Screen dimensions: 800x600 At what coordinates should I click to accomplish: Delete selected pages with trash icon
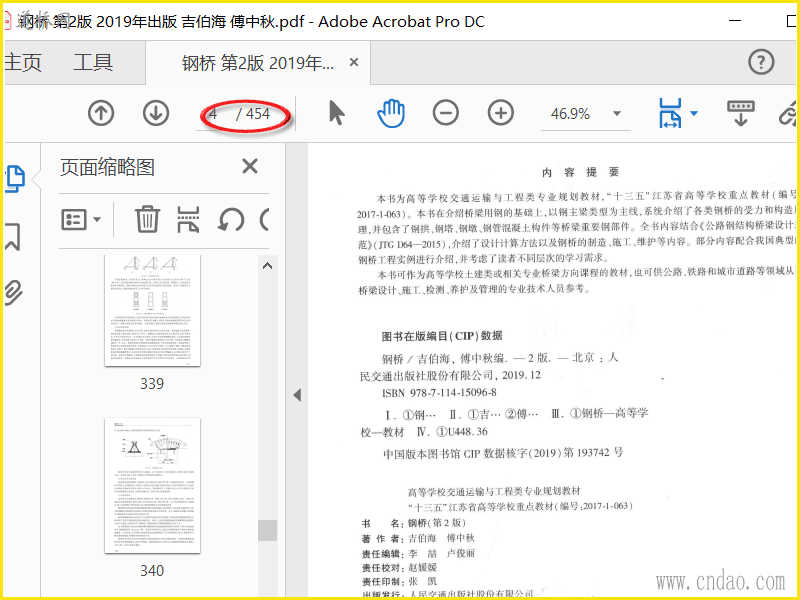tap(147, 219)
